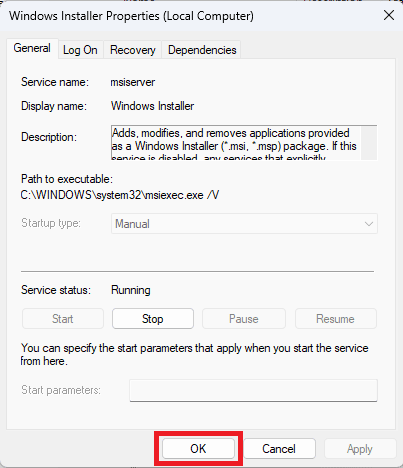Screen dimensions: 403x468
Task: Click the Windows Installer display name value
Action: [152, 106]
